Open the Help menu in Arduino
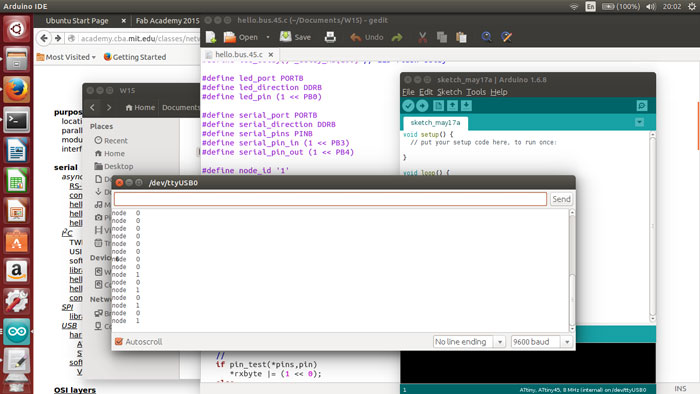Screen dimensions: 700x394 499,92
